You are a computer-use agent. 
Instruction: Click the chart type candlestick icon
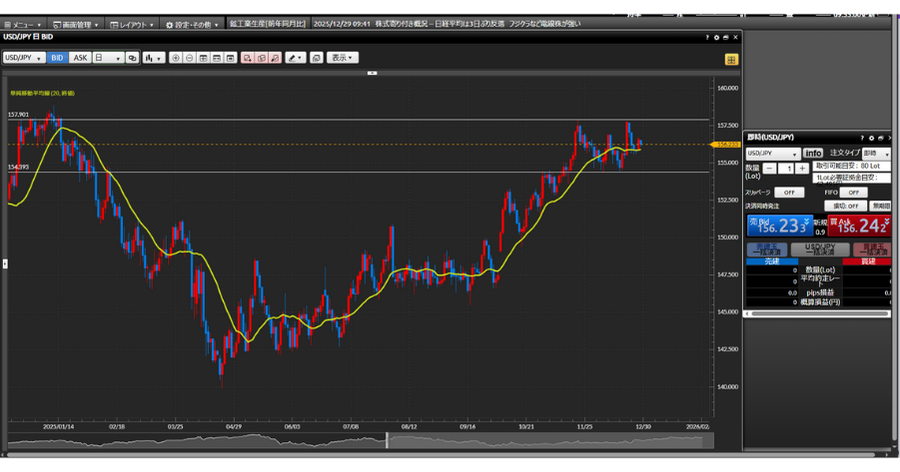pyautogui.click(x=153, y=58)
